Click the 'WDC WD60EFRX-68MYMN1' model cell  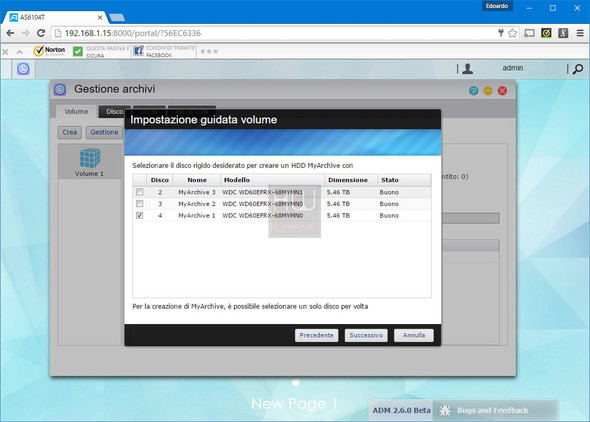(x=262, y=192)
